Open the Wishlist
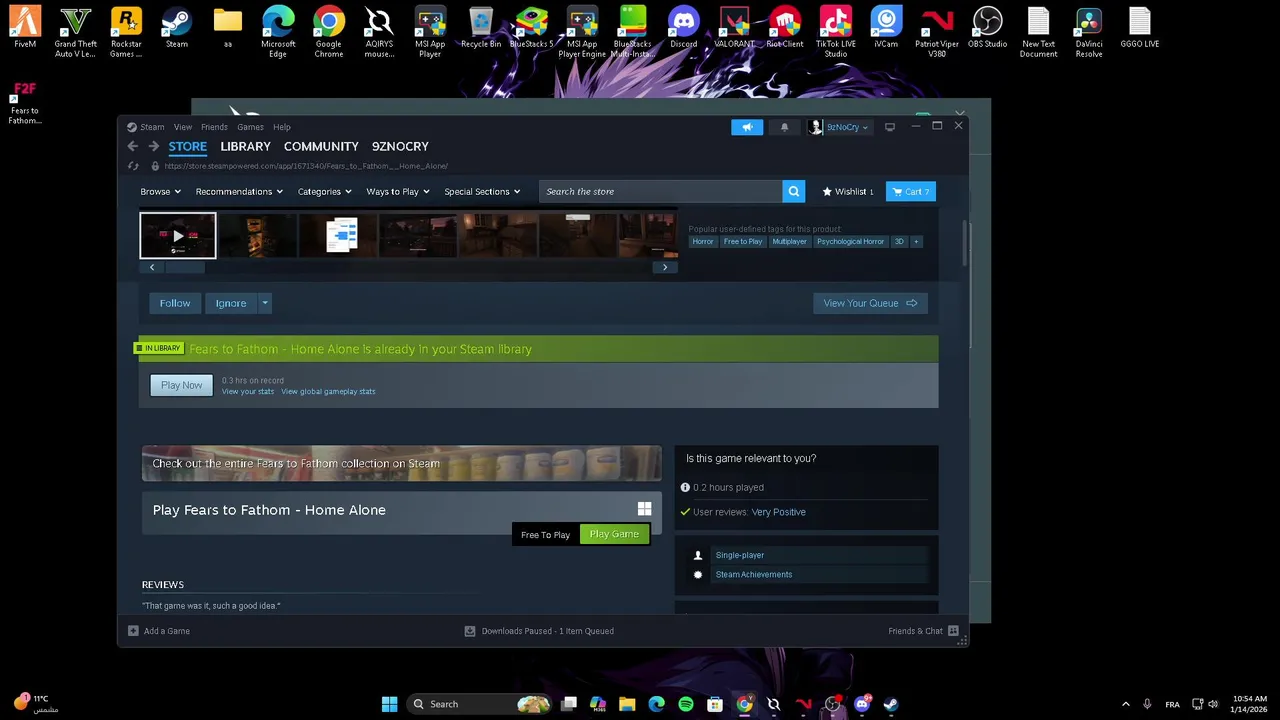Screen dimensions: 1280x720 click(x=847, y=191)
